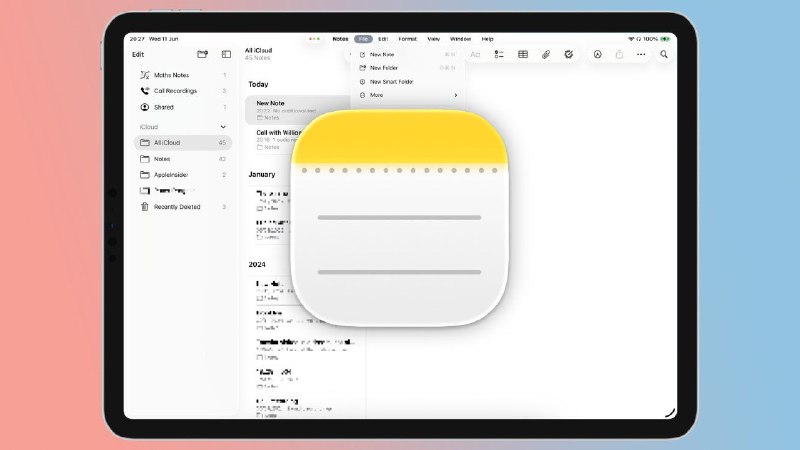This screenshot has height=450, width=800.
Task: Click the '2024' section heading
Action: click(x=257, y=264)
